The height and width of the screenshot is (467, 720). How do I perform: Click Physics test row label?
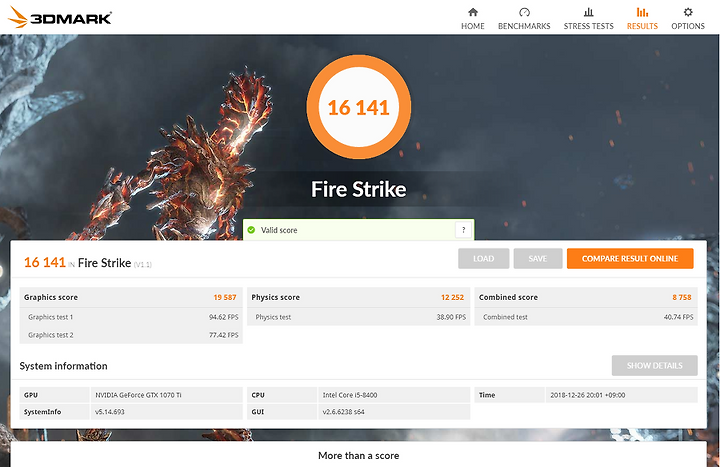pyautogui.click(x=273, y=317)
